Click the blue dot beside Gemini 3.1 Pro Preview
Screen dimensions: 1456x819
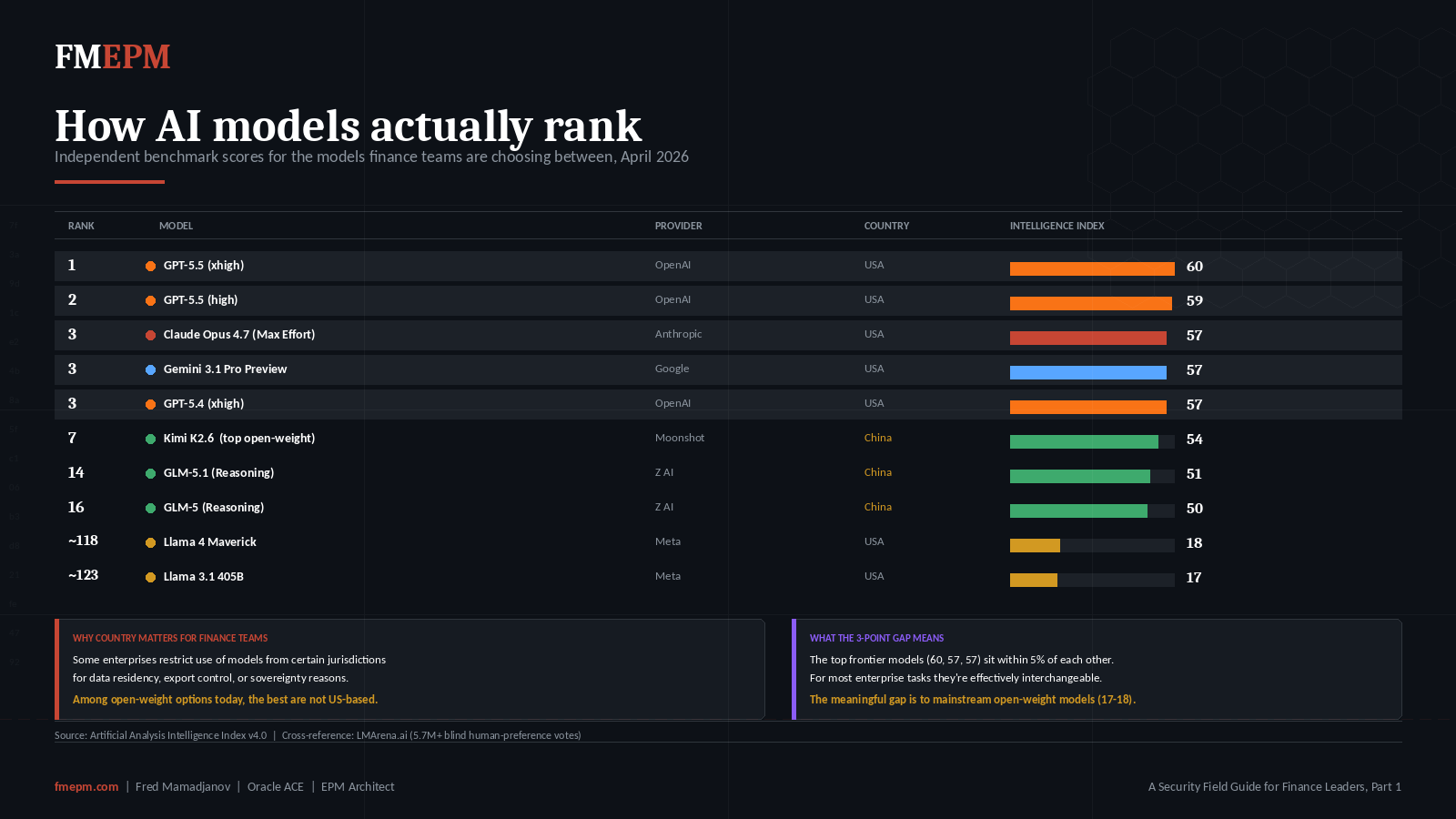[x=150, y=369]
